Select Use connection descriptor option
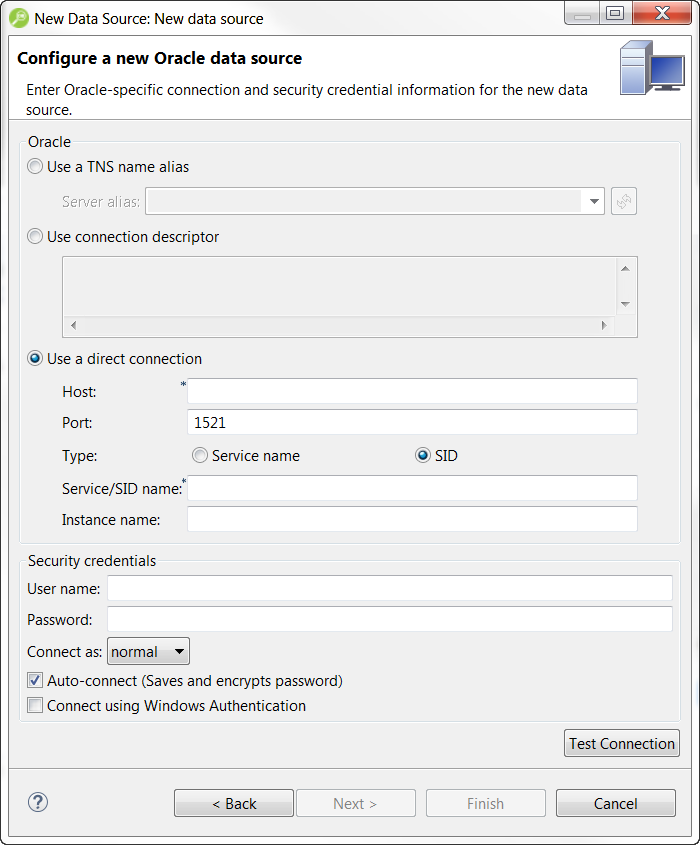Image resolution: width=700 pixels, height=845 pixels. pos(36,237)
